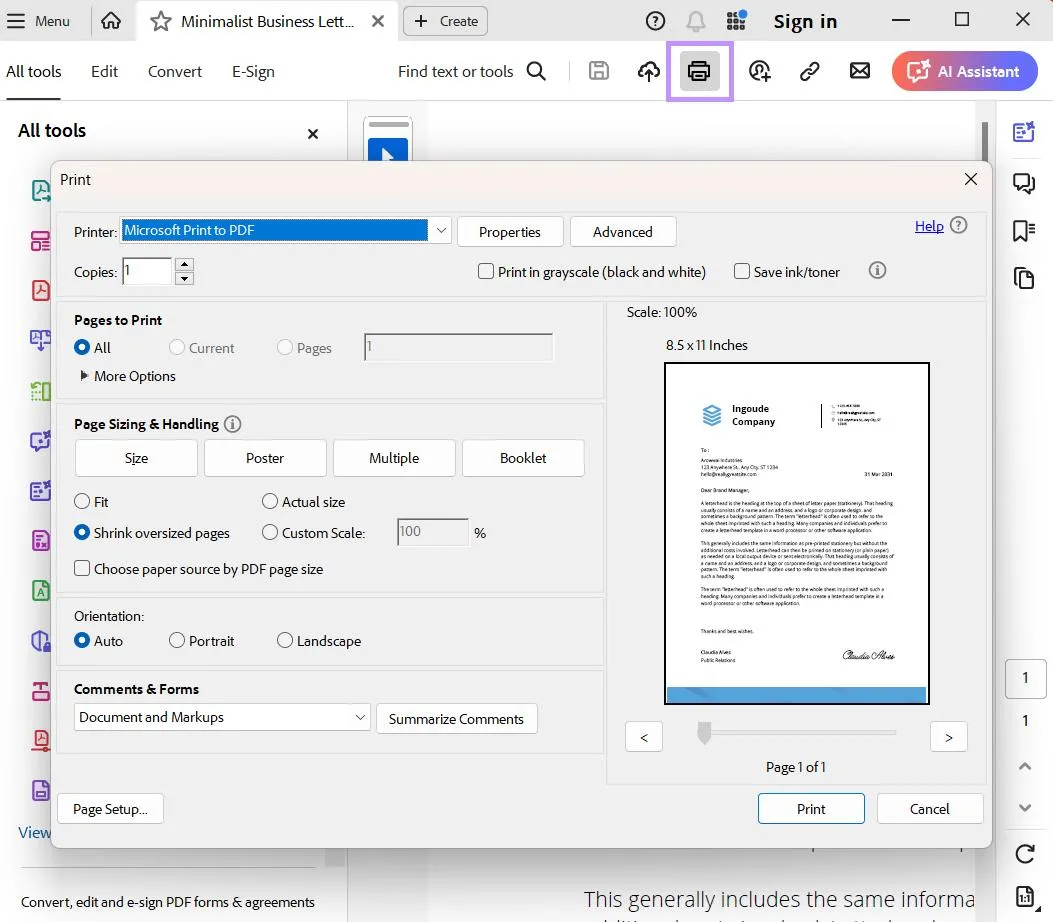
Task: Enable Print in grayscale (black and white)
Action: tap(486, 271)
